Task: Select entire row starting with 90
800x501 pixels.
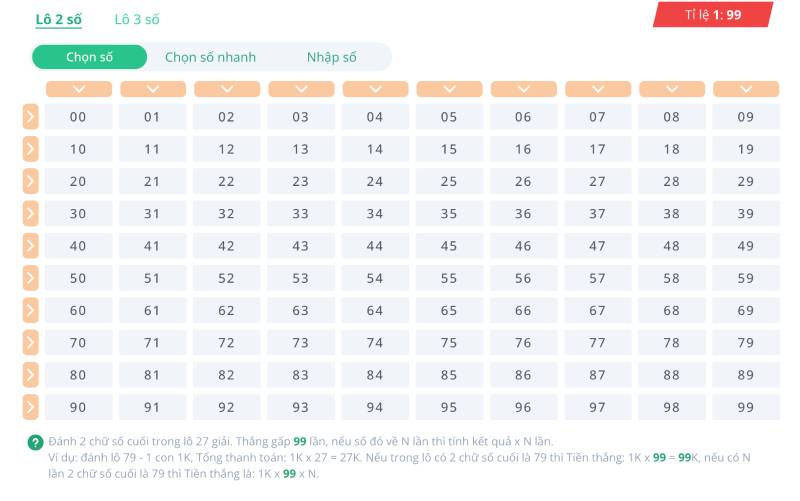Action: click(30, 407)
